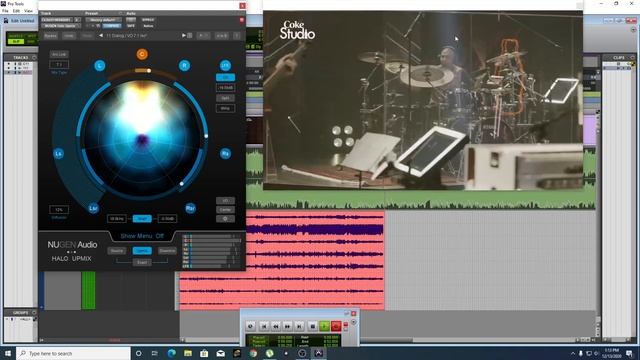Expand the transport window options arrow
The width and height of the screenshot is (640, 360).
click(x=353, y=322)
